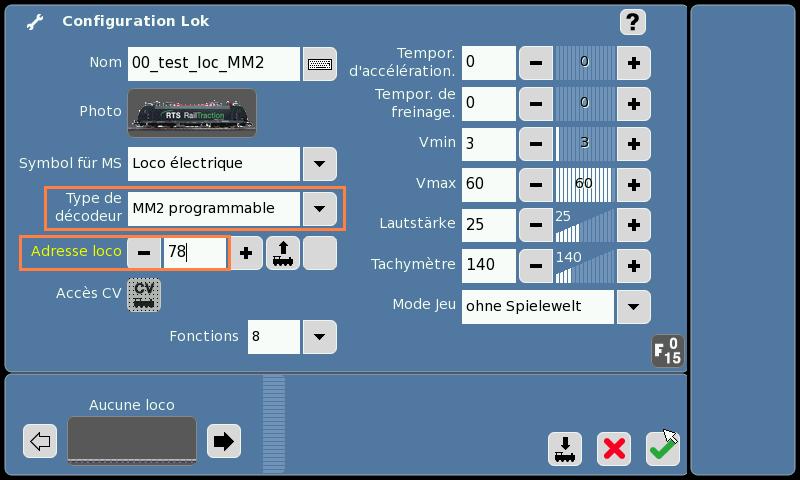Screen dimensions: 800x480
Task: Decrease Vmax with minus button
Action: coord(536,185)
